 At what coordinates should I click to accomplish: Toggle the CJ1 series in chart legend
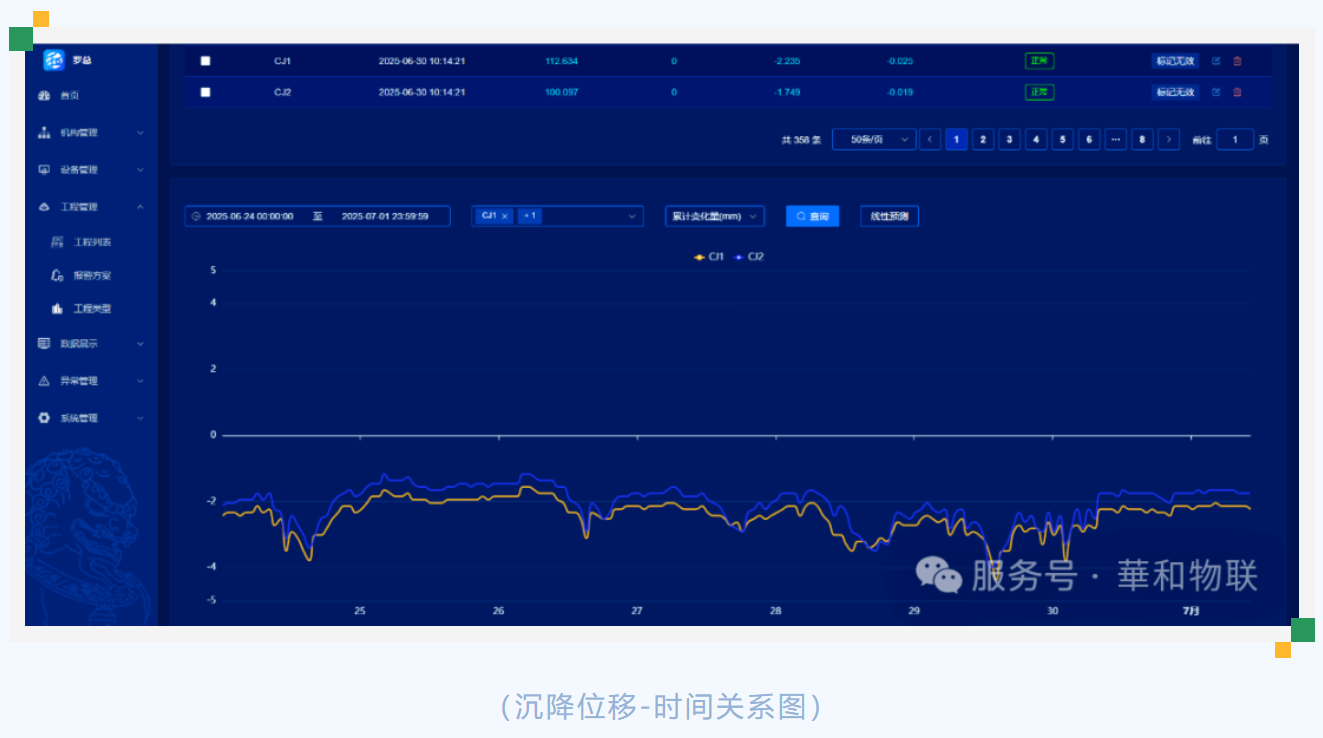709,257
